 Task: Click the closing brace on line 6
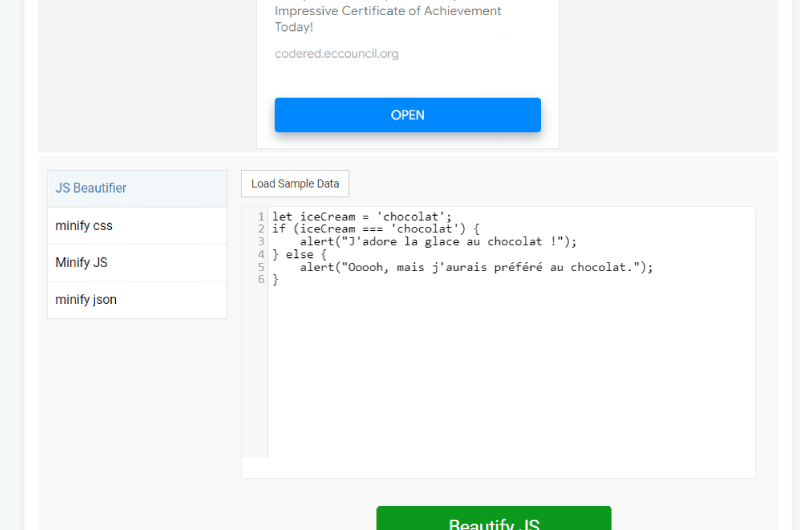point(276,279)
